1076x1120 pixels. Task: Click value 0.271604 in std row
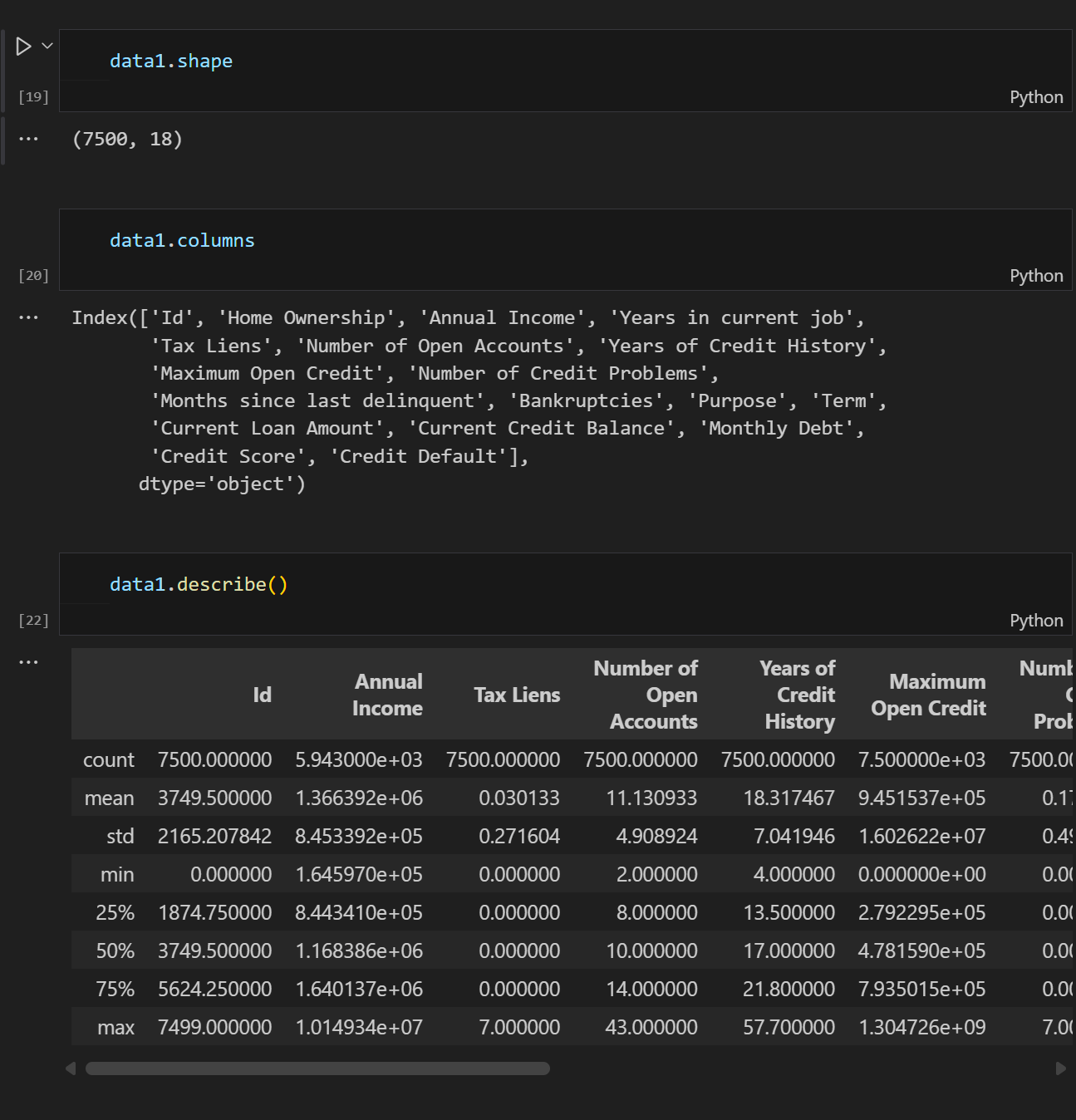pos(519,837)
